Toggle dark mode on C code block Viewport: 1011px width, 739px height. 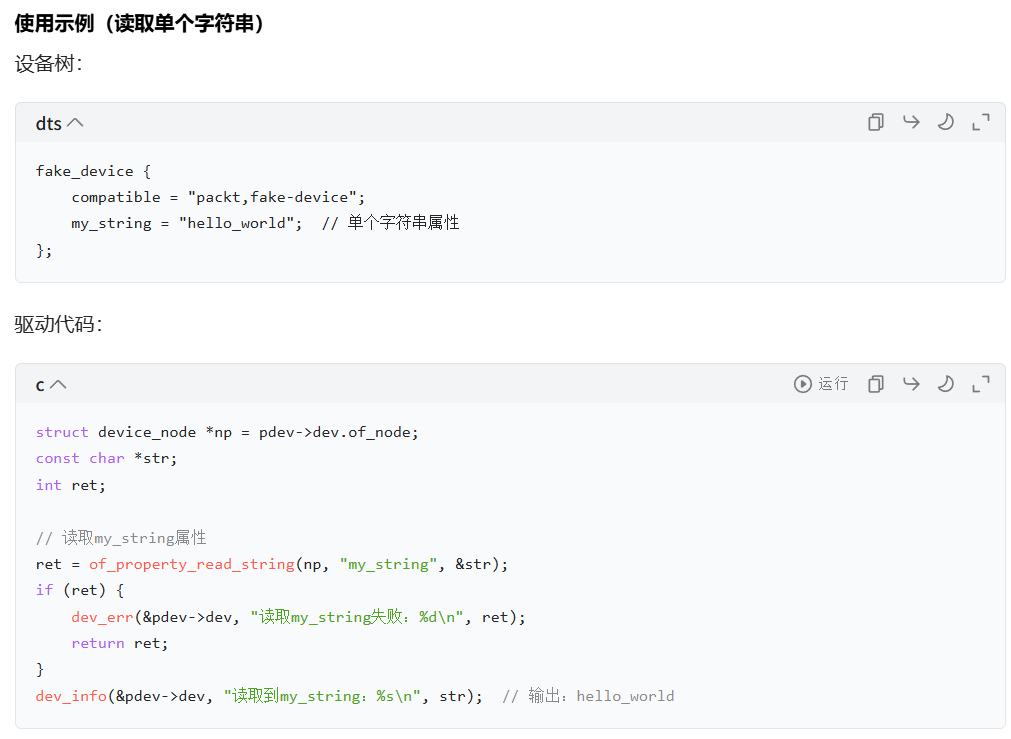(x=946, y=384)
